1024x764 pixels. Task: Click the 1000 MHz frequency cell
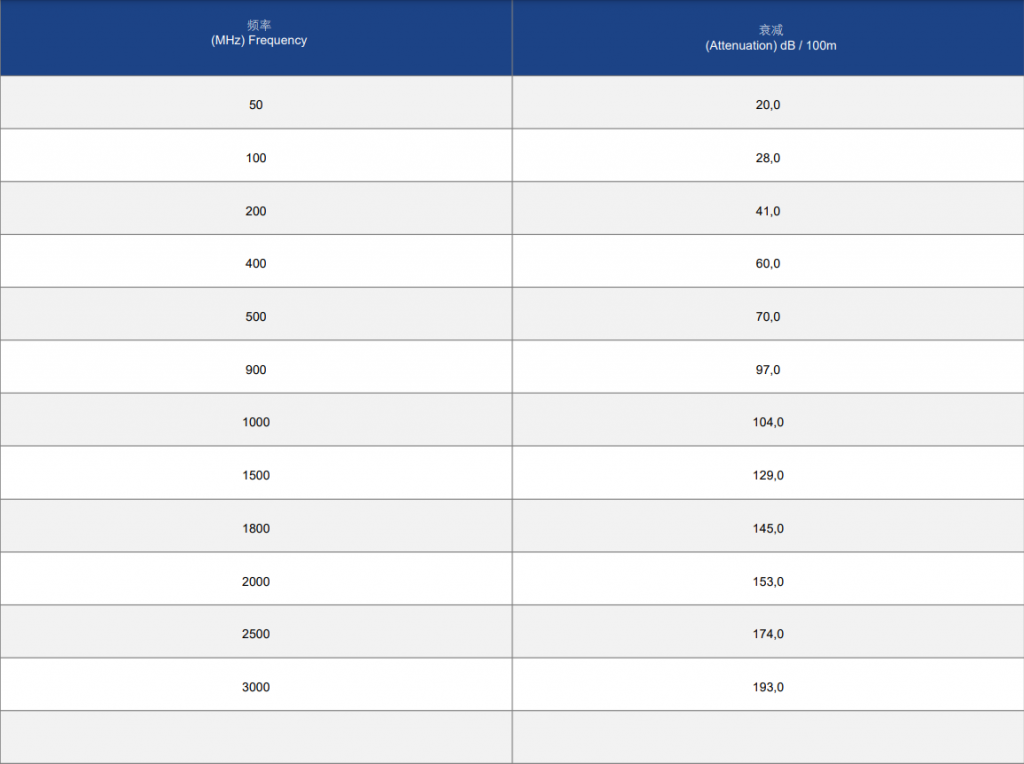coord(256,420)
